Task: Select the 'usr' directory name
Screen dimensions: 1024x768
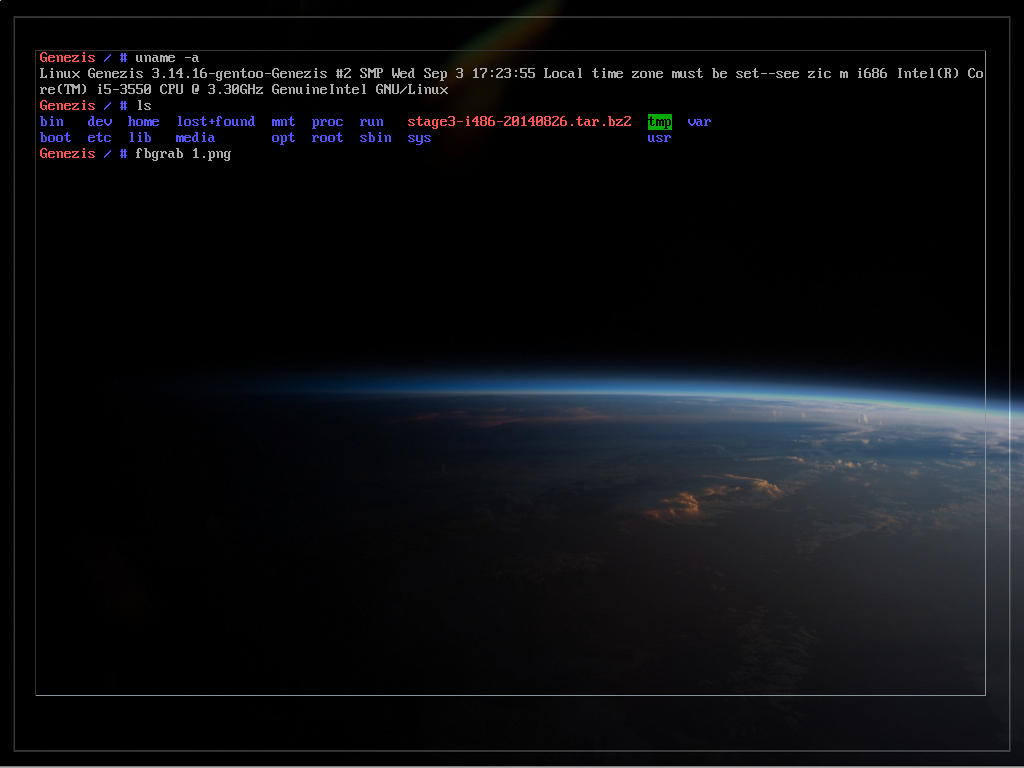Action: 659,138
